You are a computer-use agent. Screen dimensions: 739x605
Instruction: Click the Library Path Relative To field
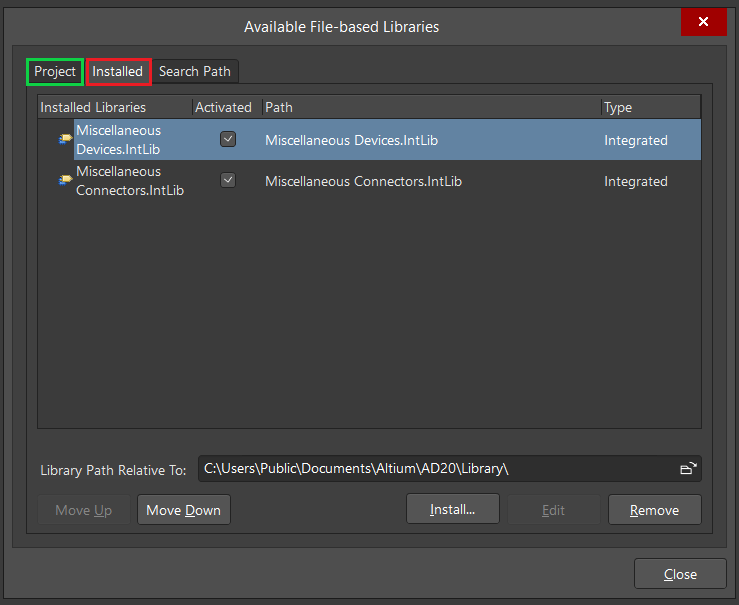436,468
